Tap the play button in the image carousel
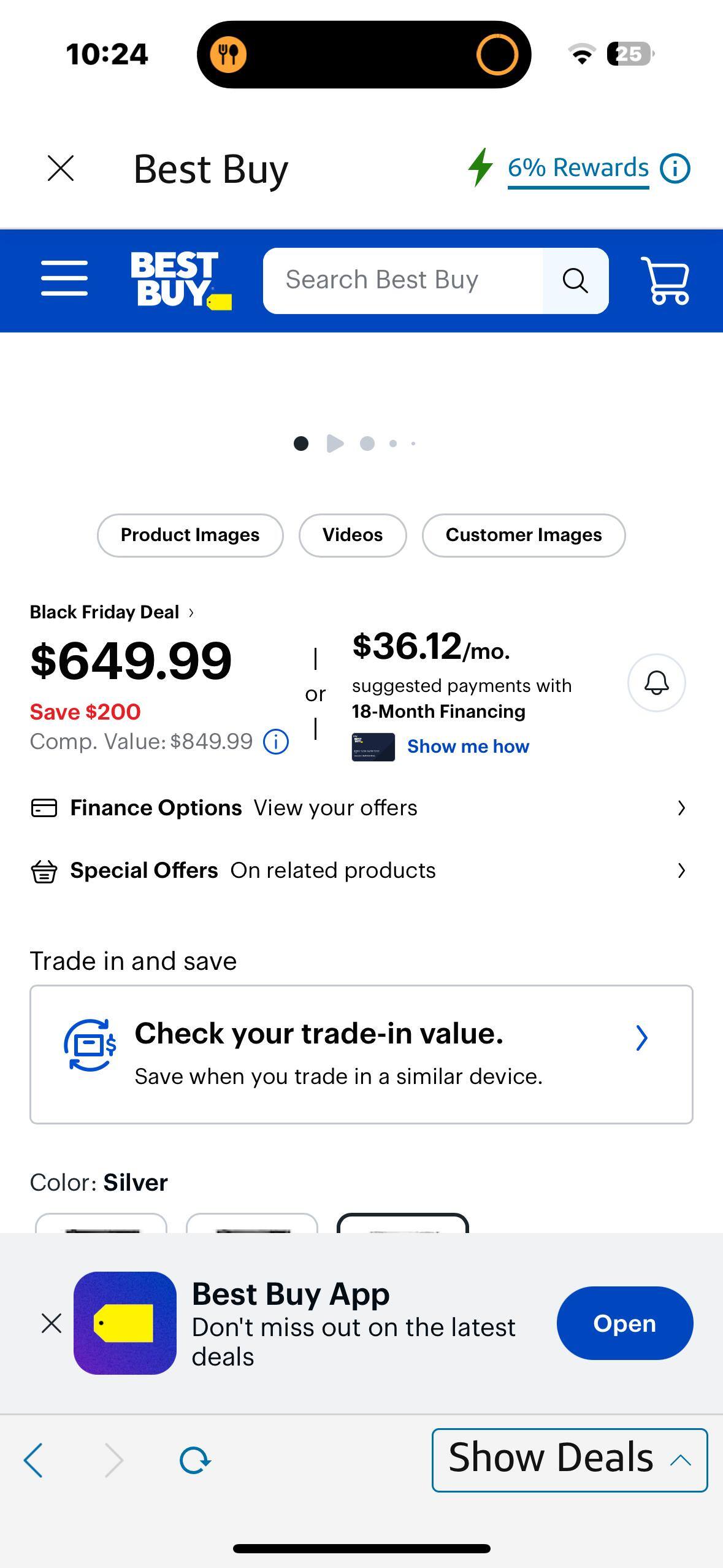Image resolution: width=723 pixels, height=1568 pixels. (335, 444)
